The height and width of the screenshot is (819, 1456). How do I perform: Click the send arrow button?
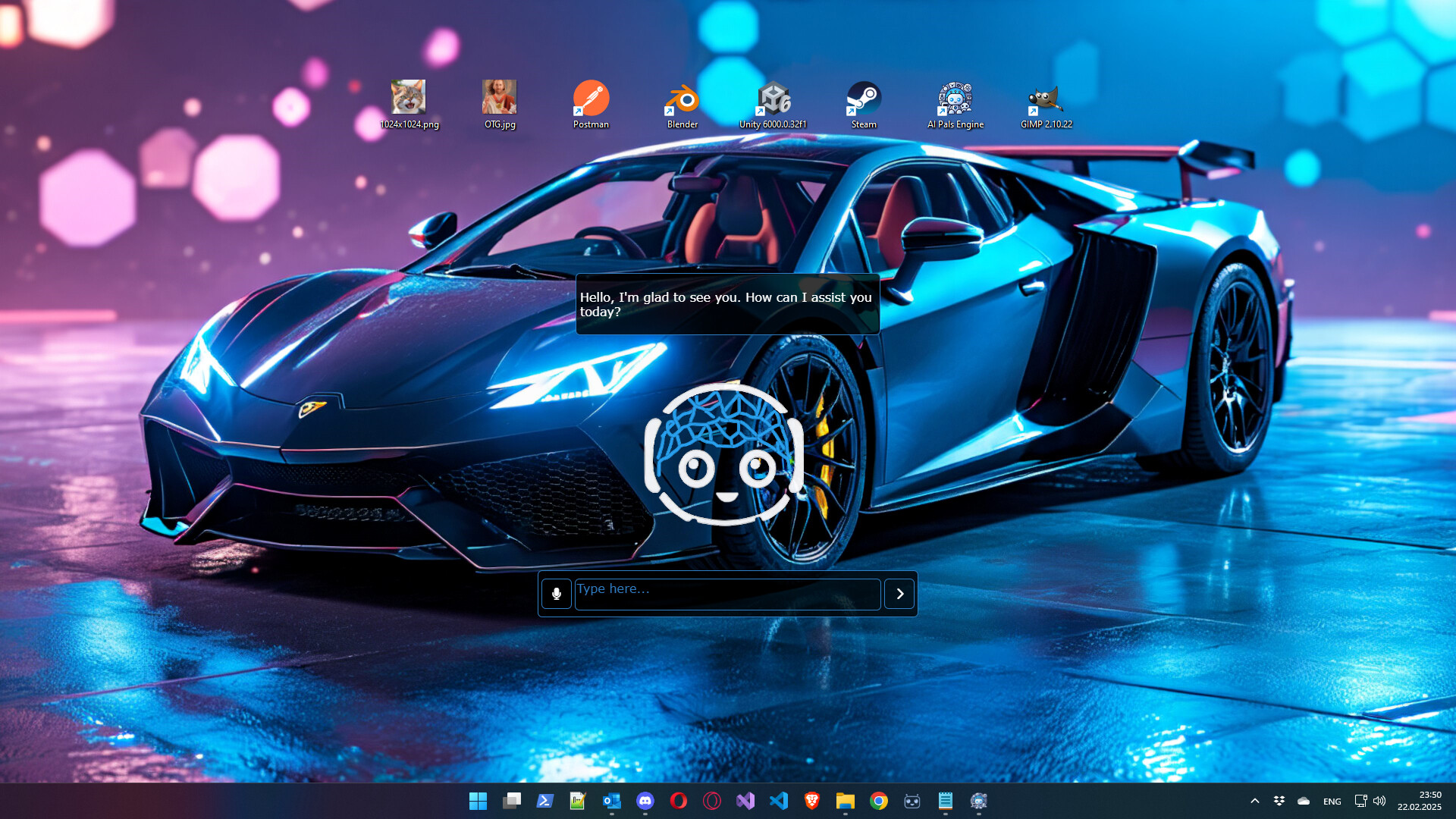(x=899, y=594)
